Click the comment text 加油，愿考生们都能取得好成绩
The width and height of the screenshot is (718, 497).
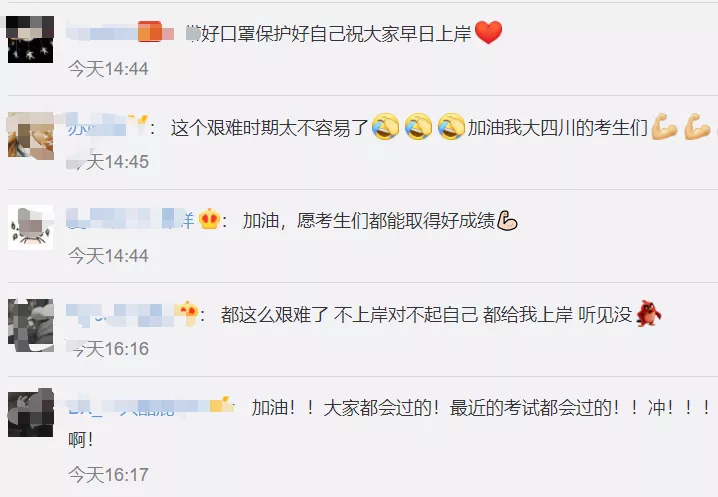click(369, 221)
